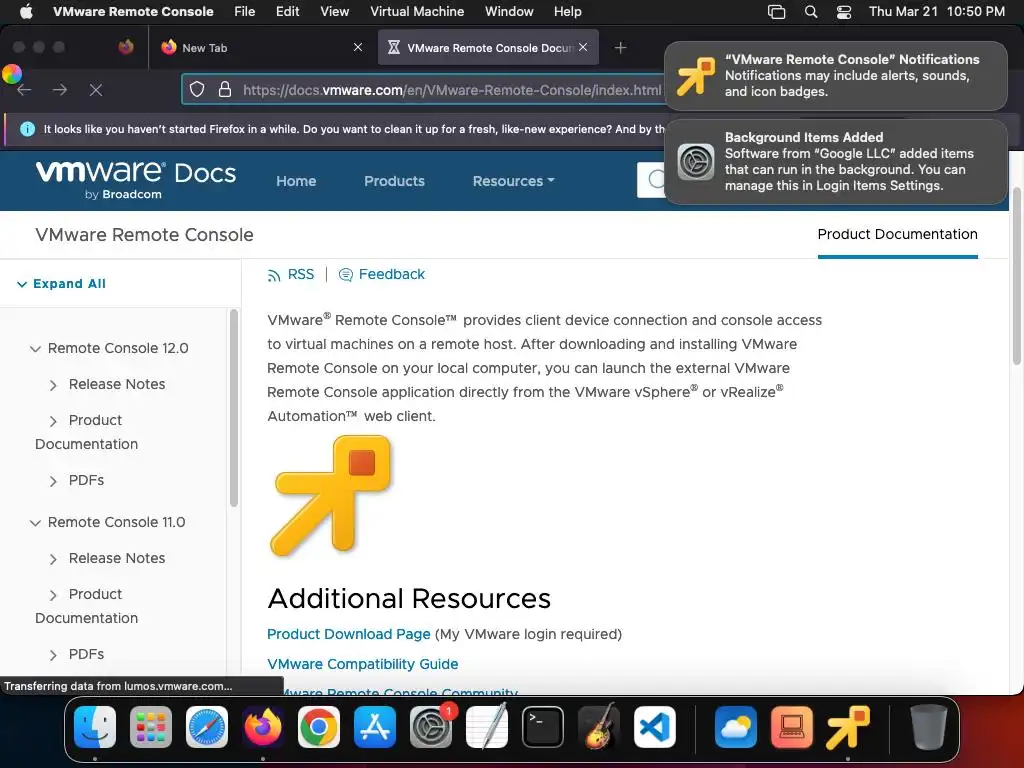The image size is (1024, 768).
Task: Open the Help menu
Action: (x=568, y=11)
